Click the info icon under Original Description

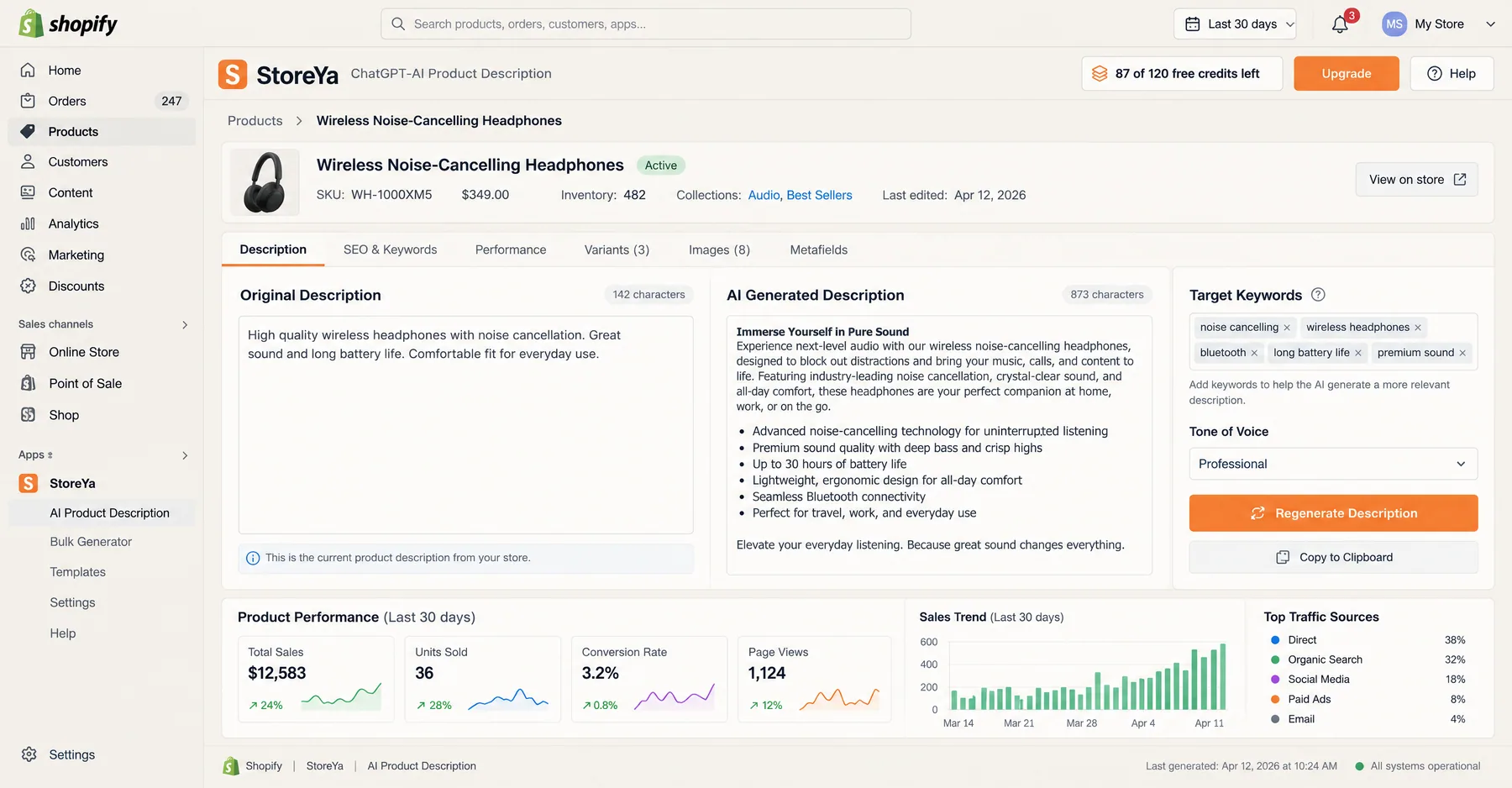(253, 558)
